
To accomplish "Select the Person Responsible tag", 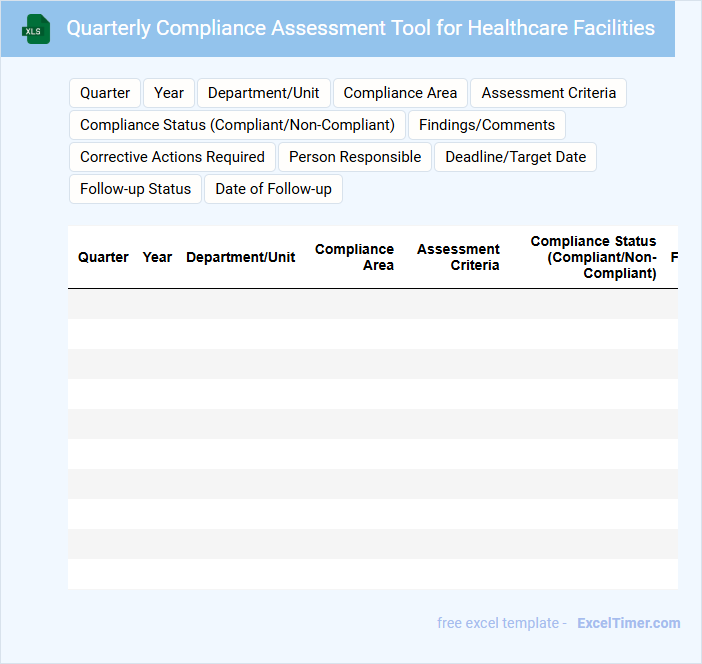I will (x=355, y=157).
